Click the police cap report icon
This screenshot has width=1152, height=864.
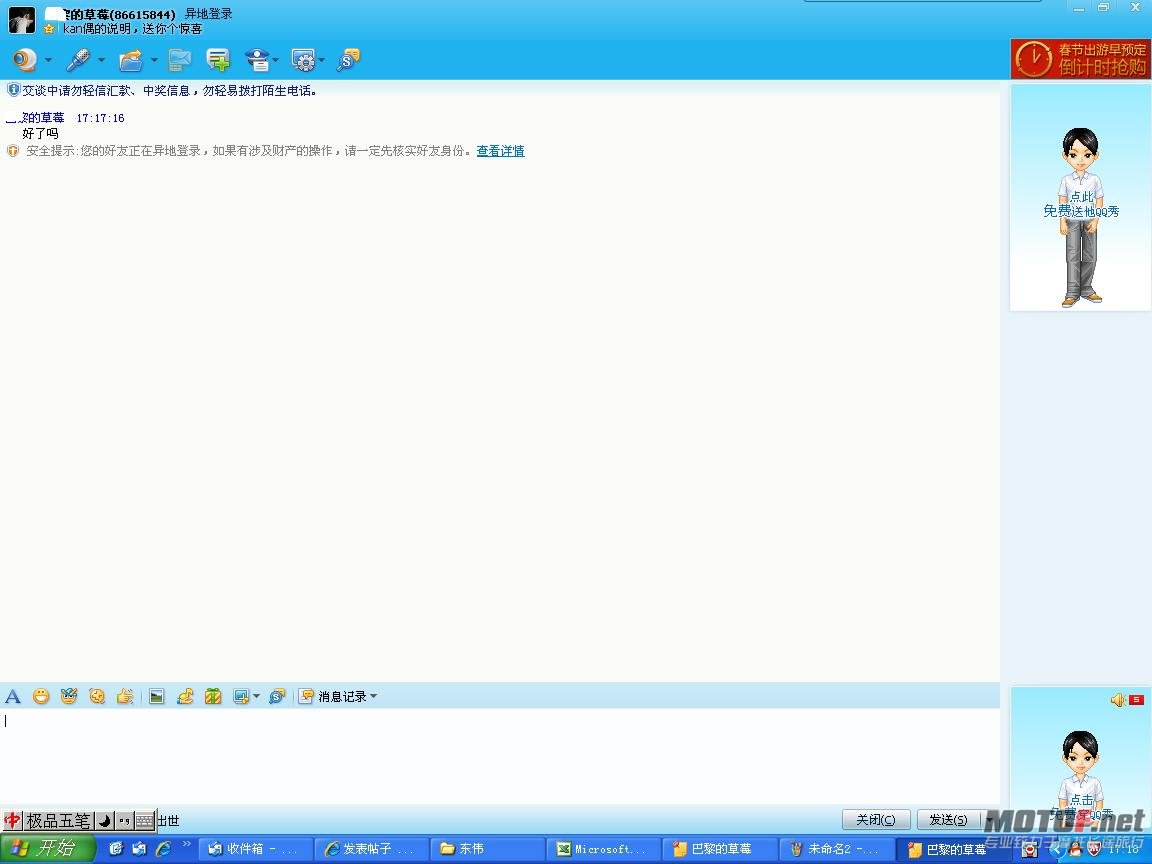tap(258, 60)
